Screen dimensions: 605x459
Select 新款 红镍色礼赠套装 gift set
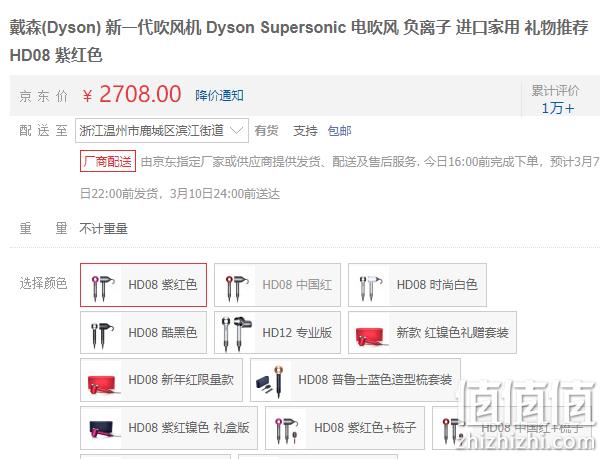pos(432,332)
